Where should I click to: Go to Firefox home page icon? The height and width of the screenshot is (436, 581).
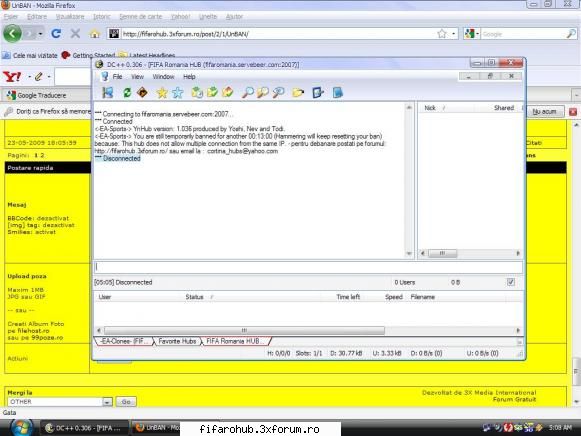(x=95, y=34)
